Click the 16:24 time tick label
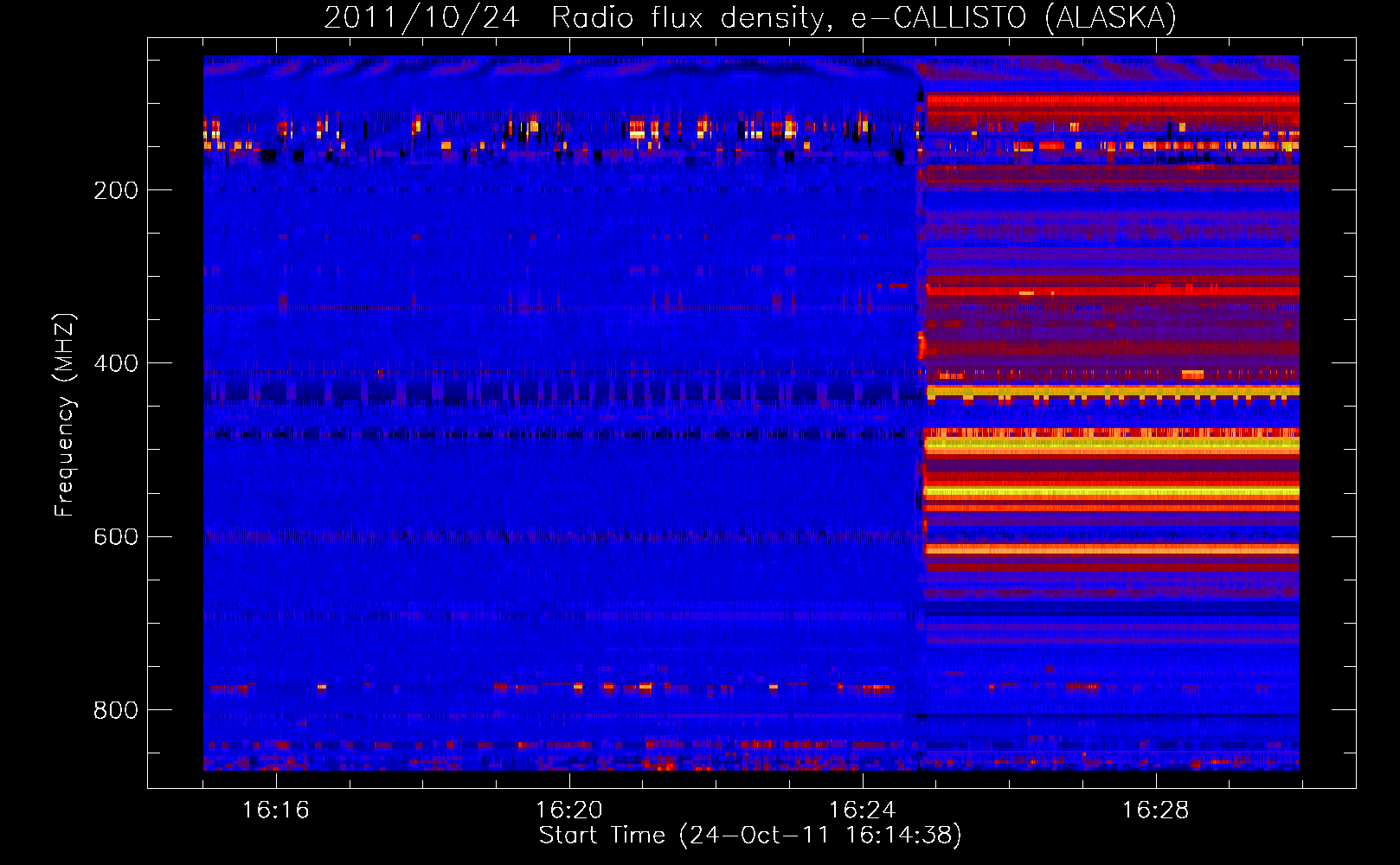 [862, 811]
